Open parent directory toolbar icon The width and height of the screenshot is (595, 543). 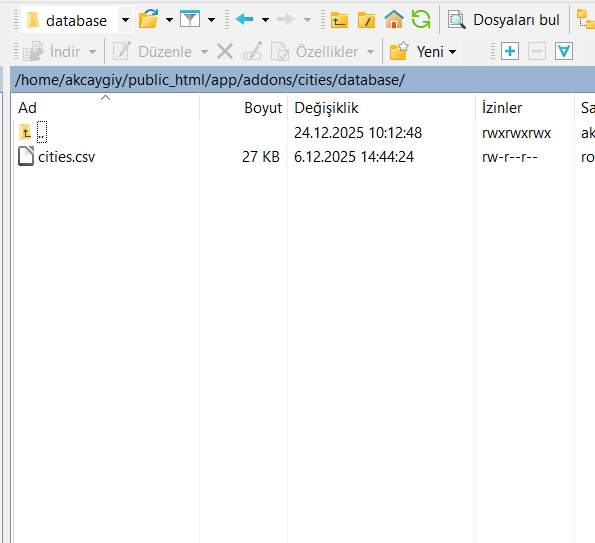click(x=339, y=20)
